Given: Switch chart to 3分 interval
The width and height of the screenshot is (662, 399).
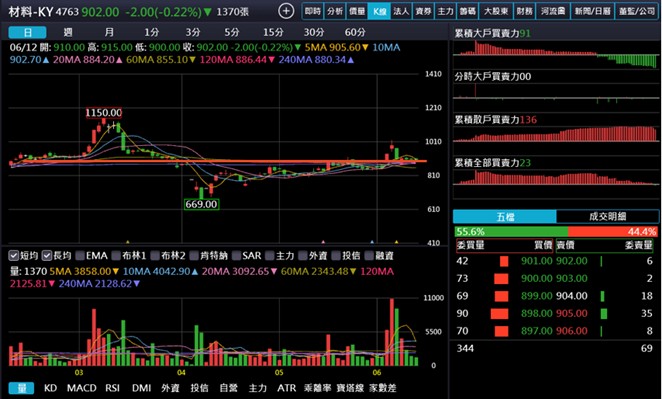Looking at the screenshot, I should click(193, 32).
